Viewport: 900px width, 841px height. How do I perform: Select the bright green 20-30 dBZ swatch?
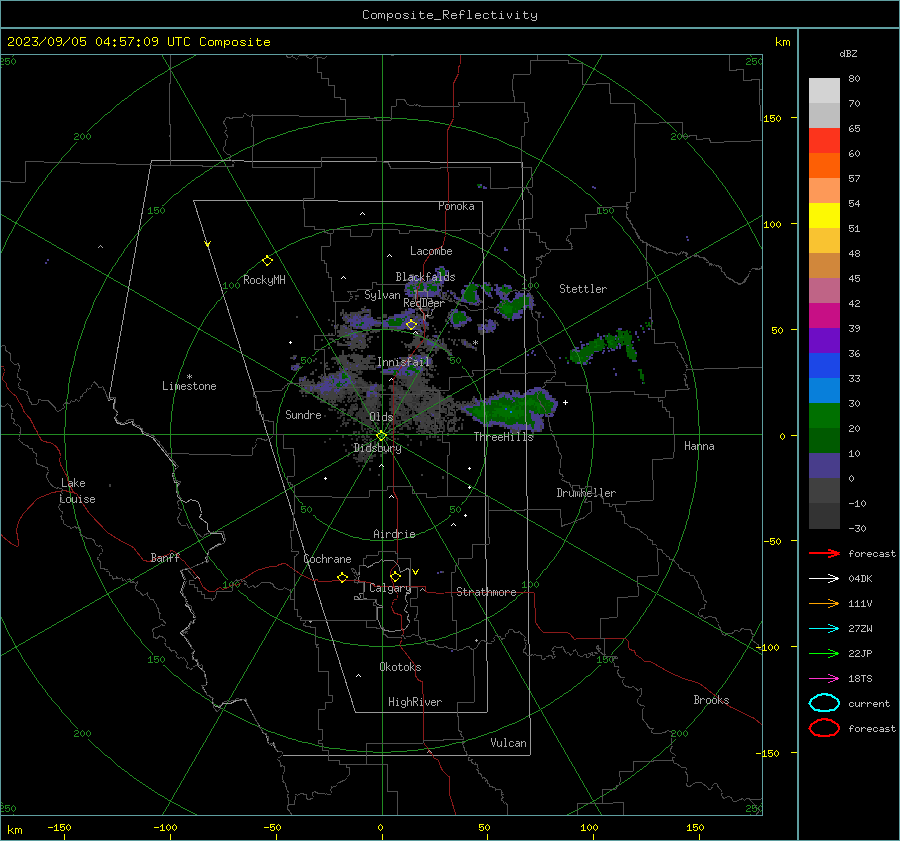[824, 416]
